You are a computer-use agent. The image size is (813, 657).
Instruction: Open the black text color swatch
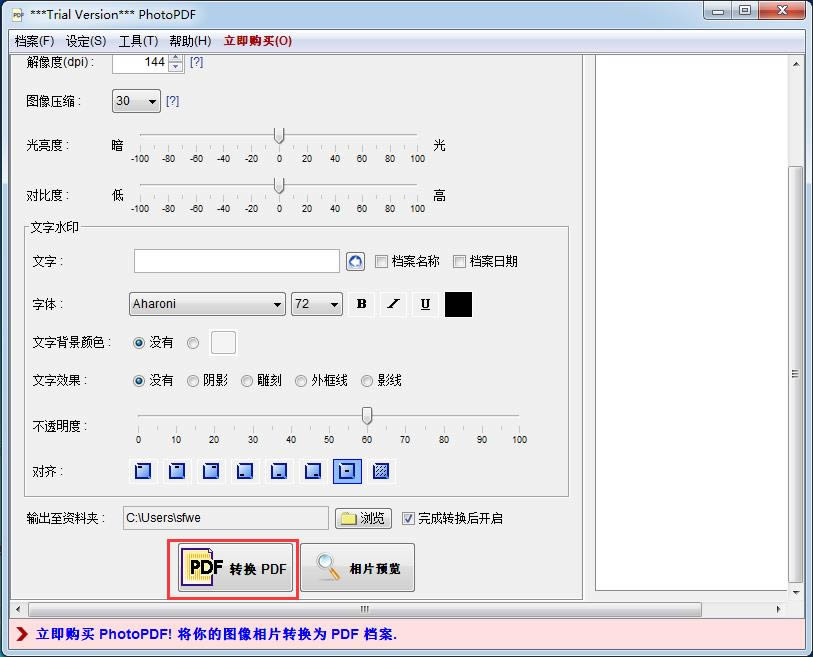coord(458,304)
